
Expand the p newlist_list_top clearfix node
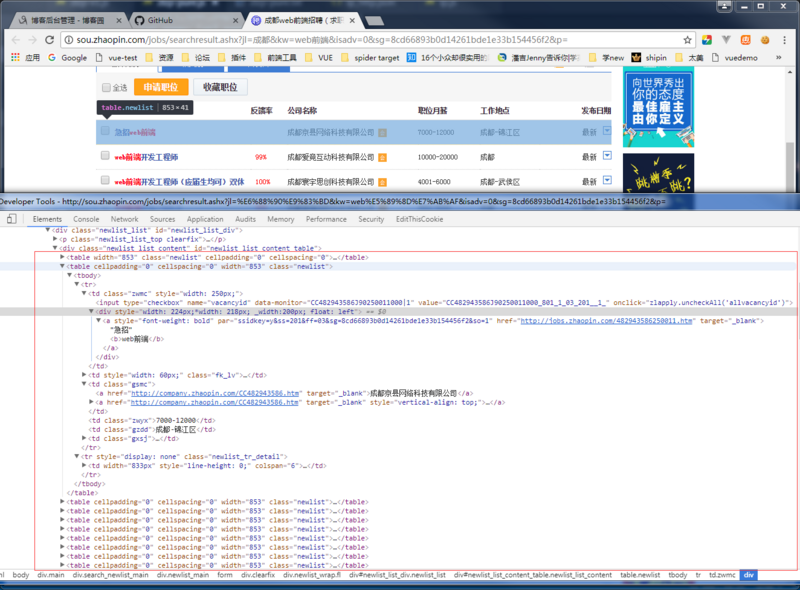point(55,239)
